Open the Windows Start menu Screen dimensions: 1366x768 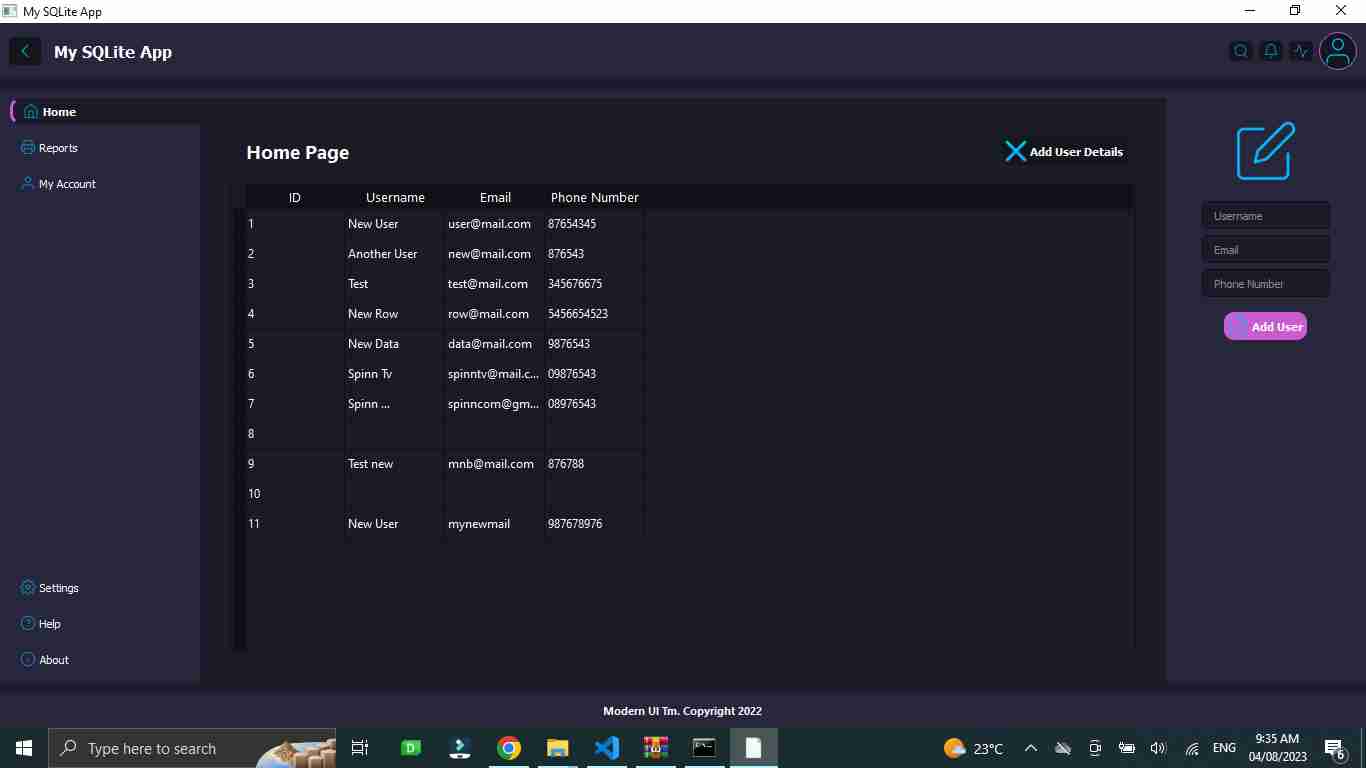[24, 748]
